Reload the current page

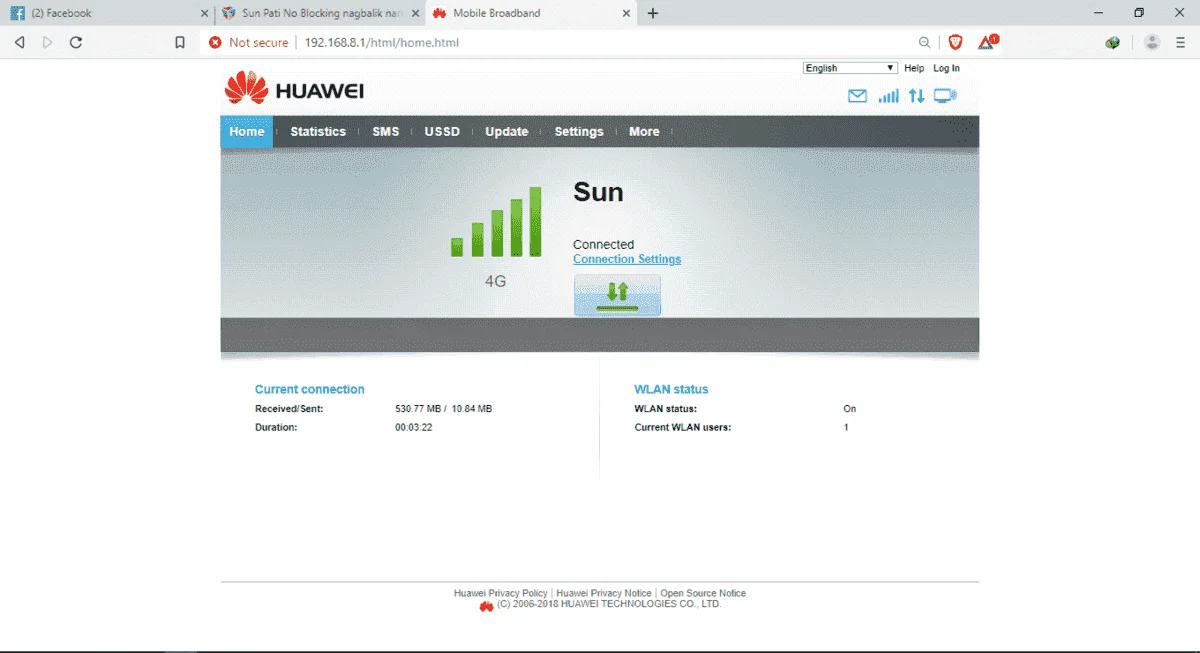(76, 42)
